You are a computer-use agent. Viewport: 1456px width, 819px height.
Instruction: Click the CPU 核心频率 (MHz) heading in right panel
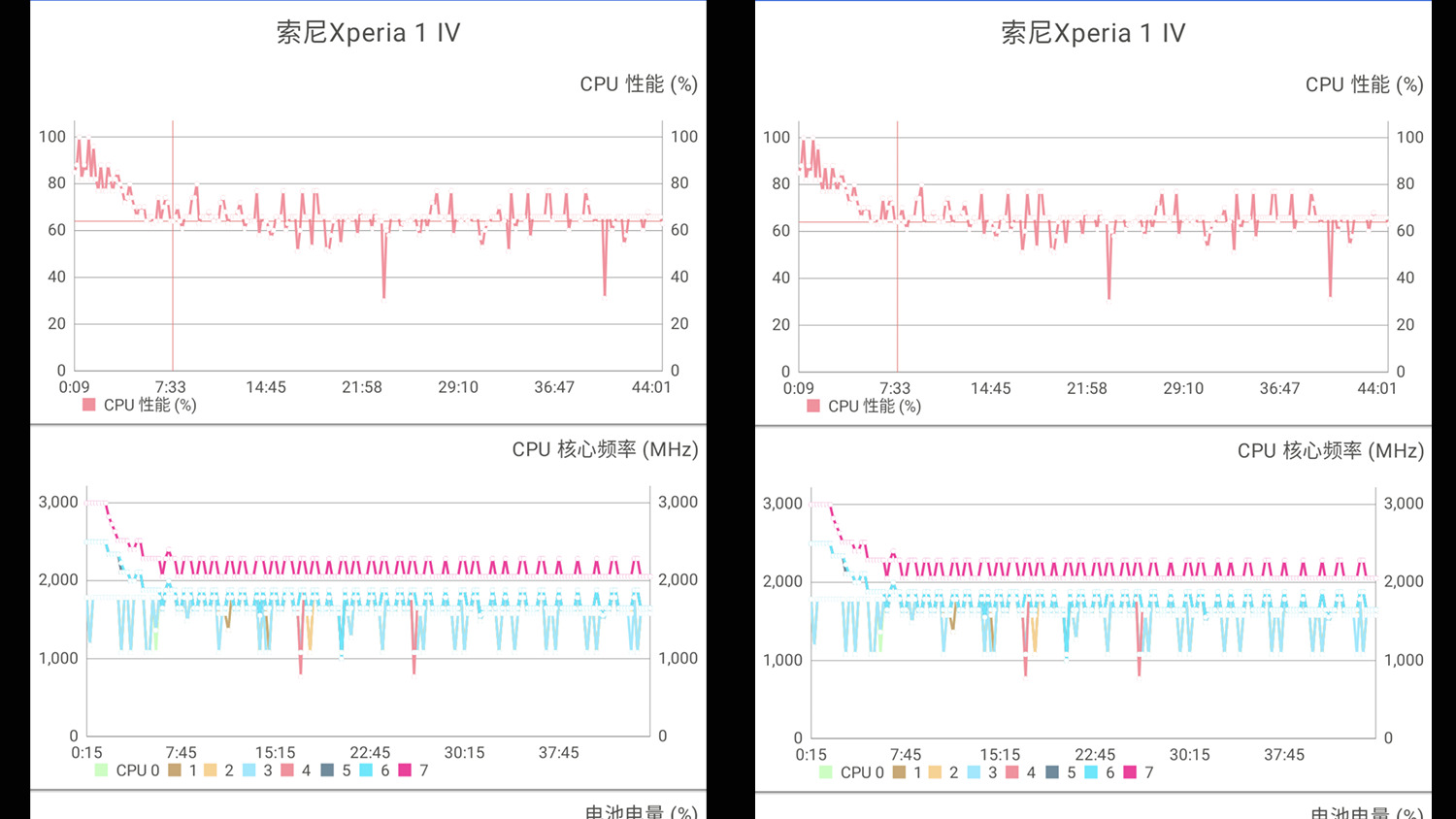[x=1330, y=451]
